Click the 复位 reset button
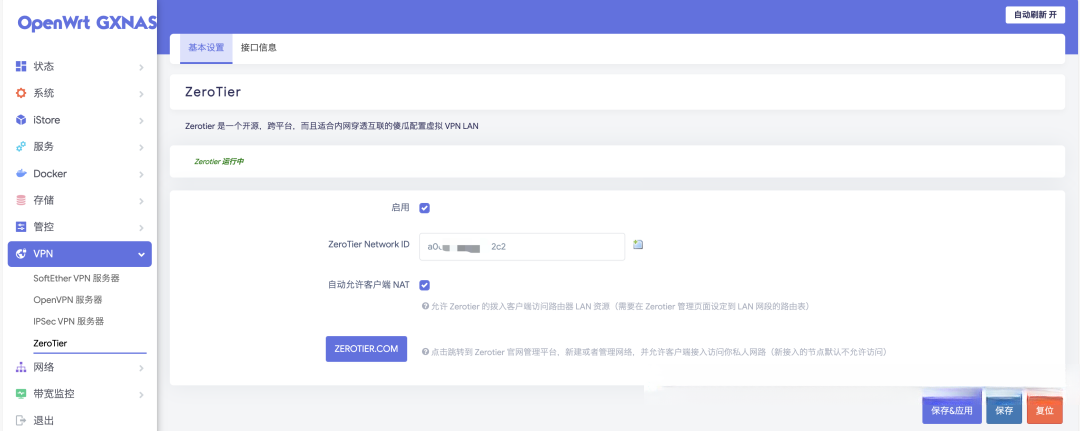 (1045, 410)
